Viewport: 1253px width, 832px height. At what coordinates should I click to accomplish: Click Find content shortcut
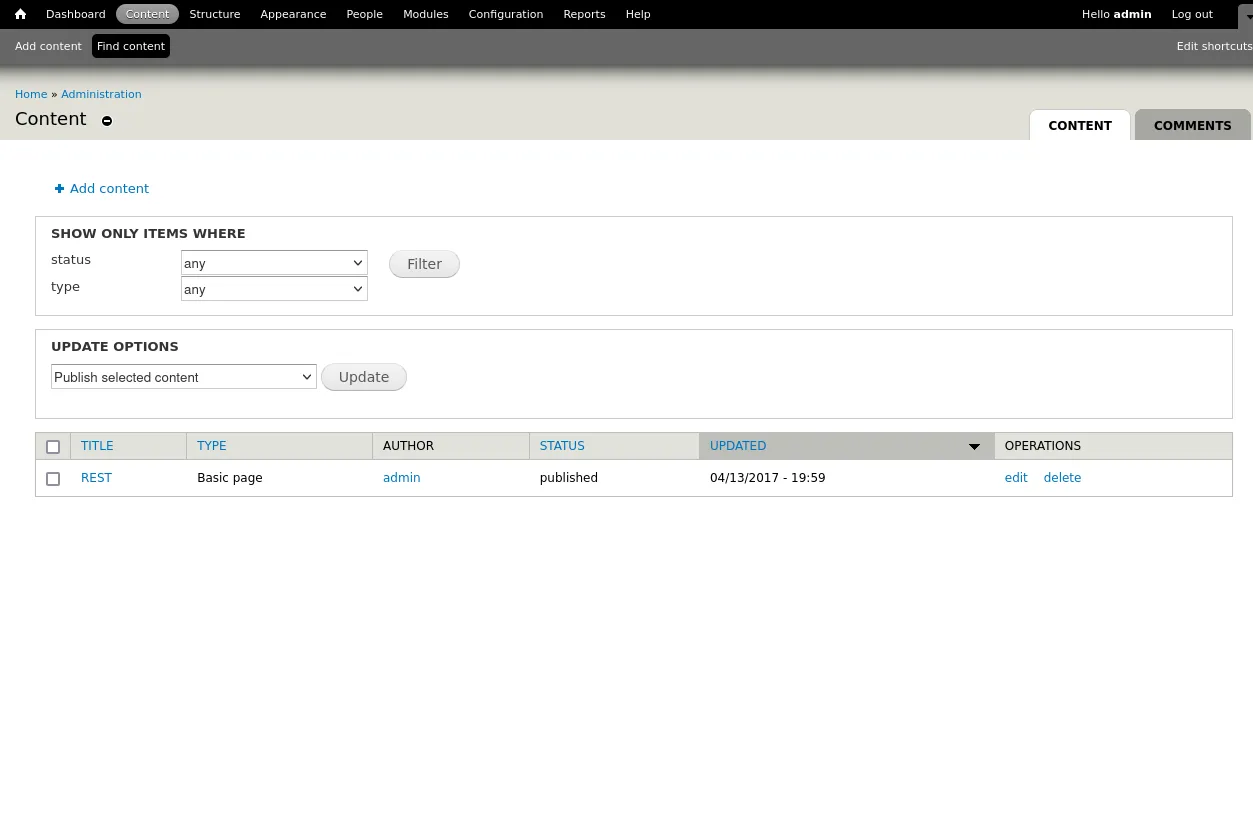[131, 46]
